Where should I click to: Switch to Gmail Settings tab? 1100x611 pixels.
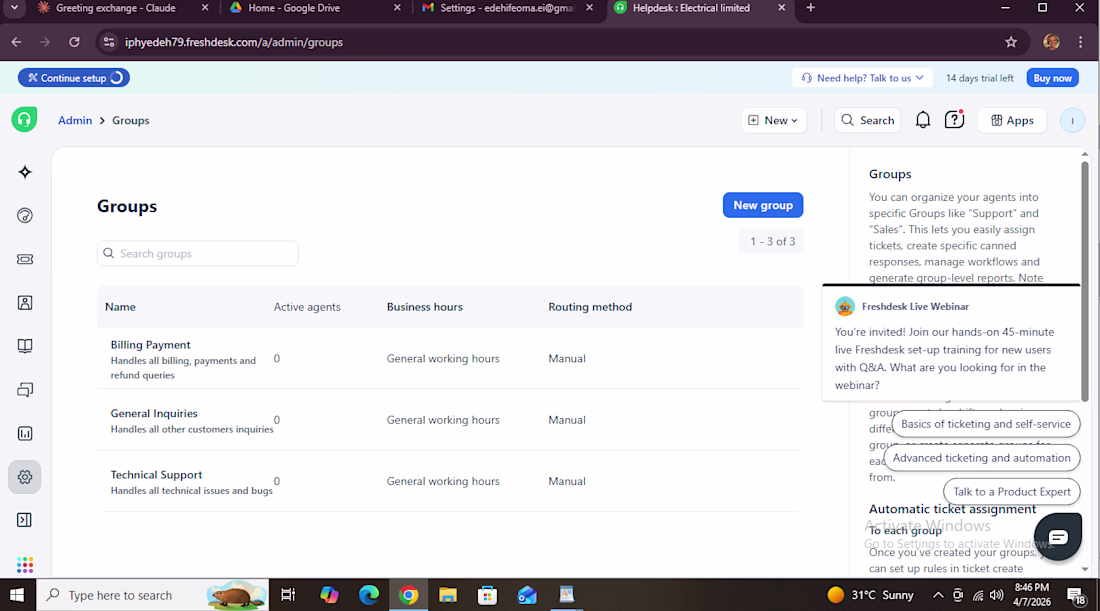pos(507,8)
